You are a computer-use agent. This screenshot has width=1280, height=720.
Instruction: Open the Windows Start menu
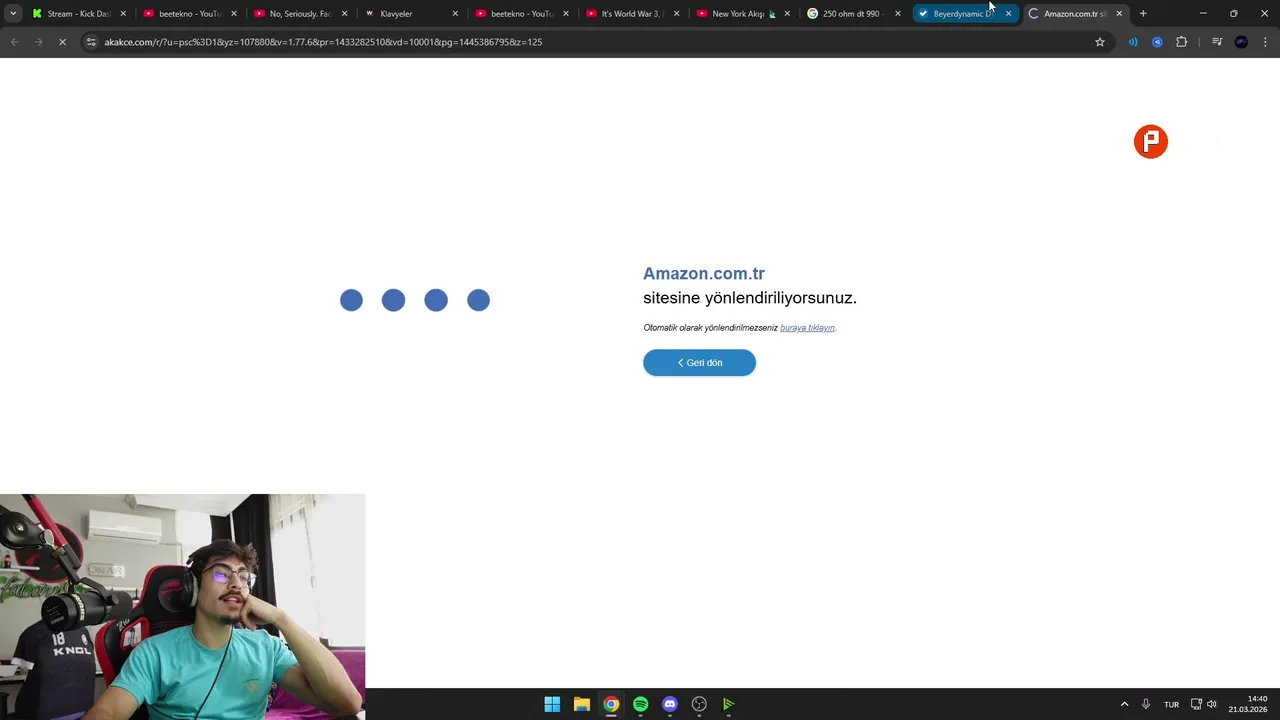pos(552,704)
